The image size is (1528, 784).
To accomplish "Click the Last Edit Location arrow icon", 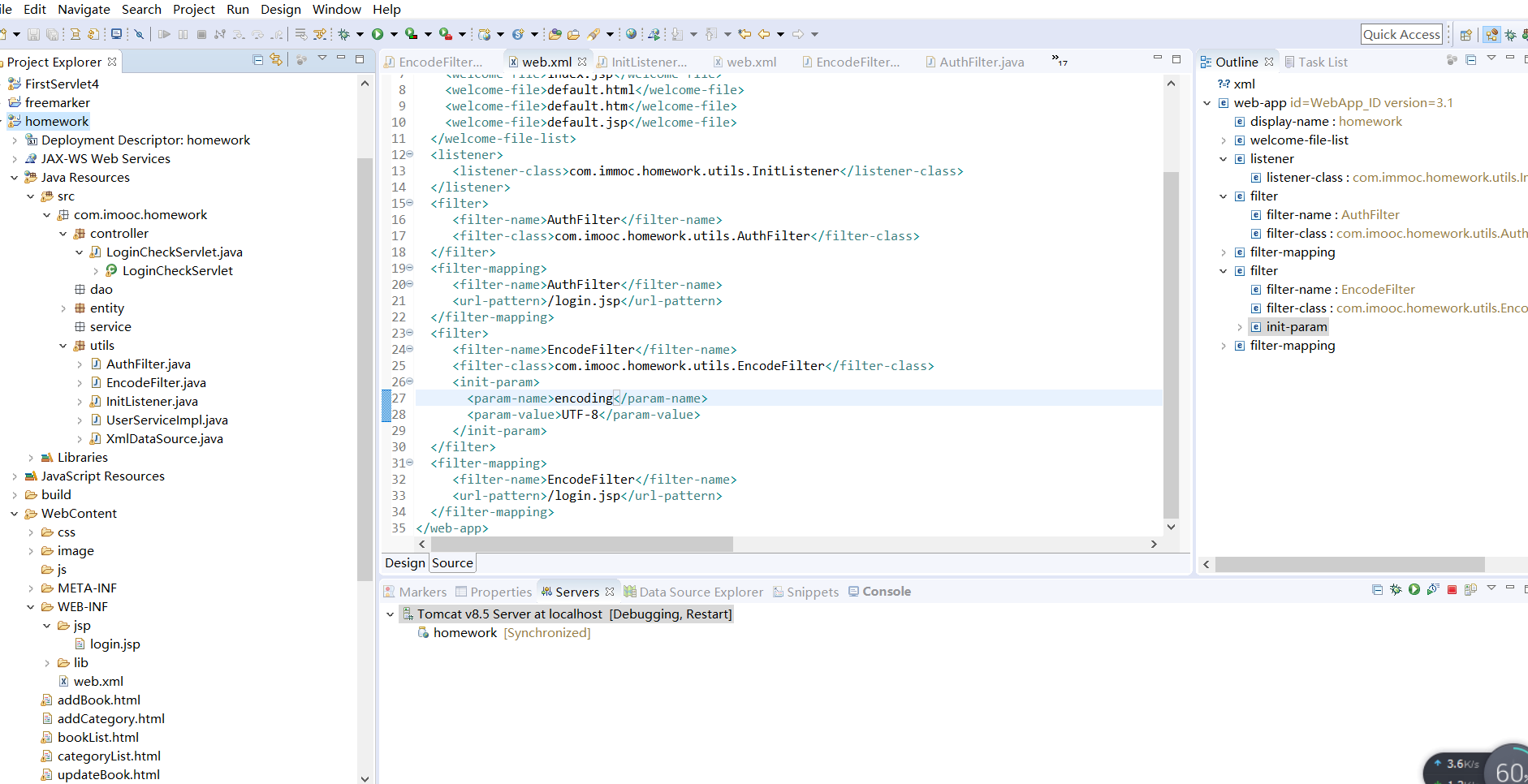I will 745,34.
